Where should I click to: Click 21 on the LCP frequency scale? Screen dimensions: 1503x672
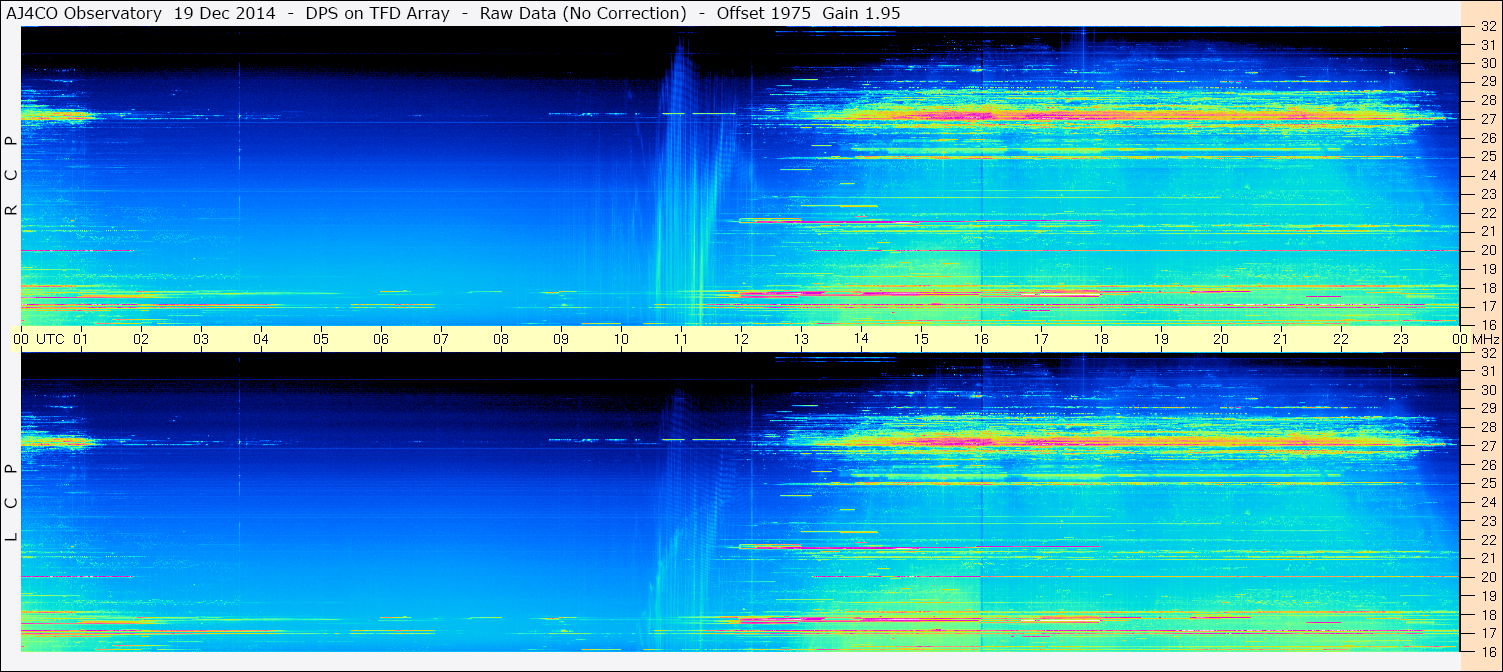click(x=1487, y=558)
